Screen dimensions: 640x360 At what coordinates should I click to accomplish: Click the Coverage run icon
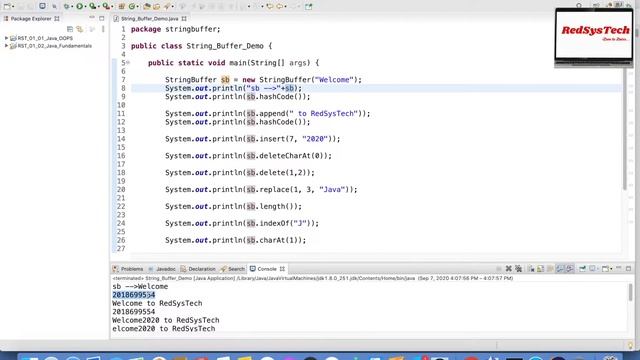click(93, 6)
